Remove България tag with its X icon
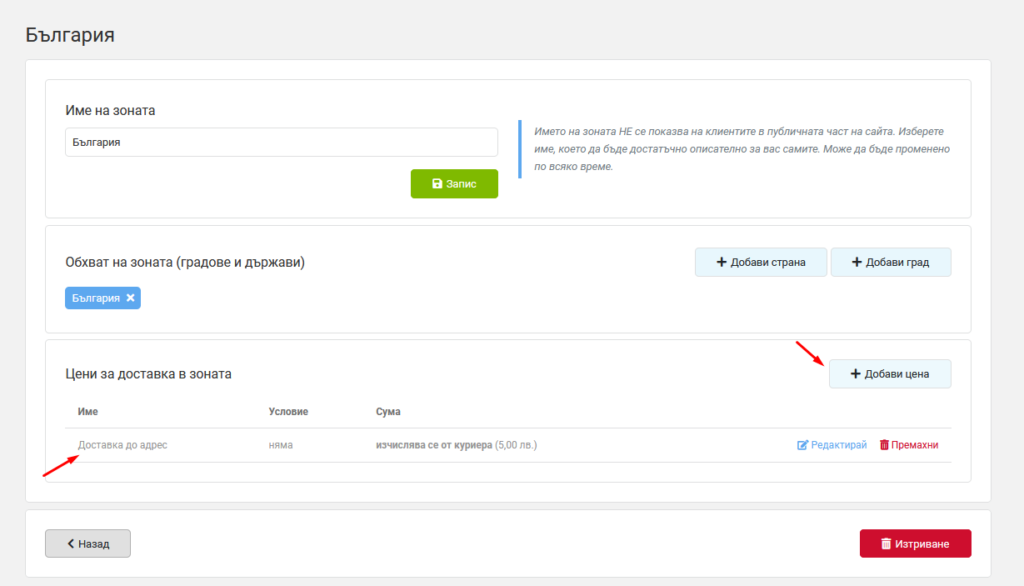Image resolution: width=1024 pixels, height=586 pixels. 131,298
